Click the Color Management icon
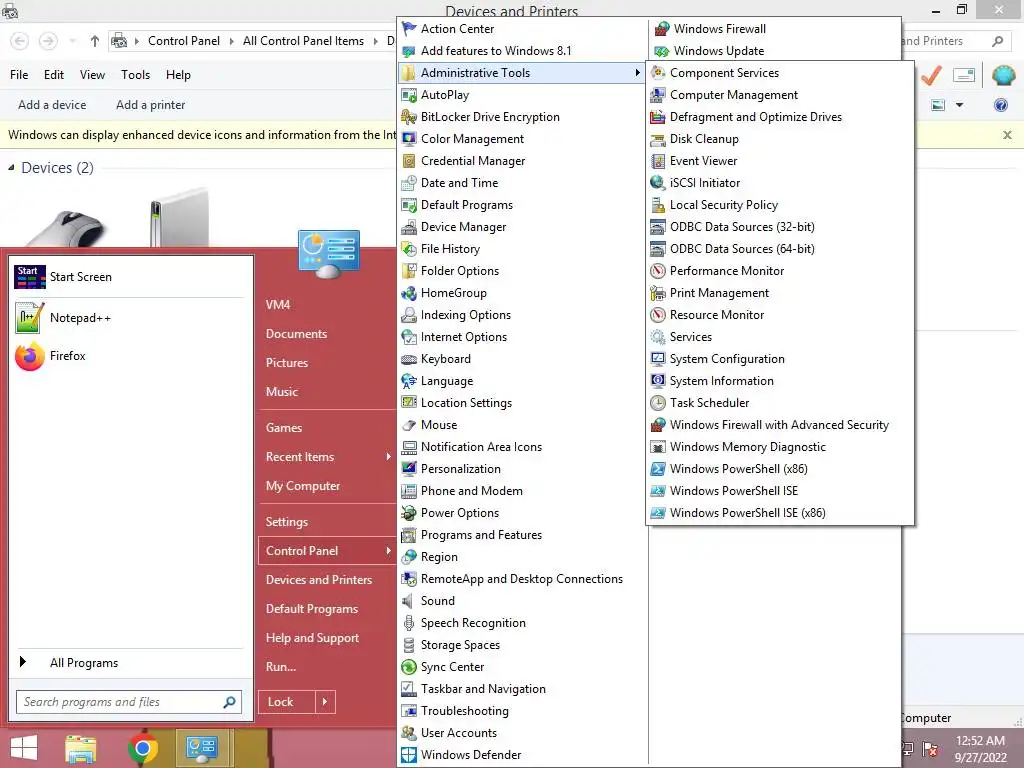Image resolution: width=1024 pixels, height=768 pixels. pos(409,139)
